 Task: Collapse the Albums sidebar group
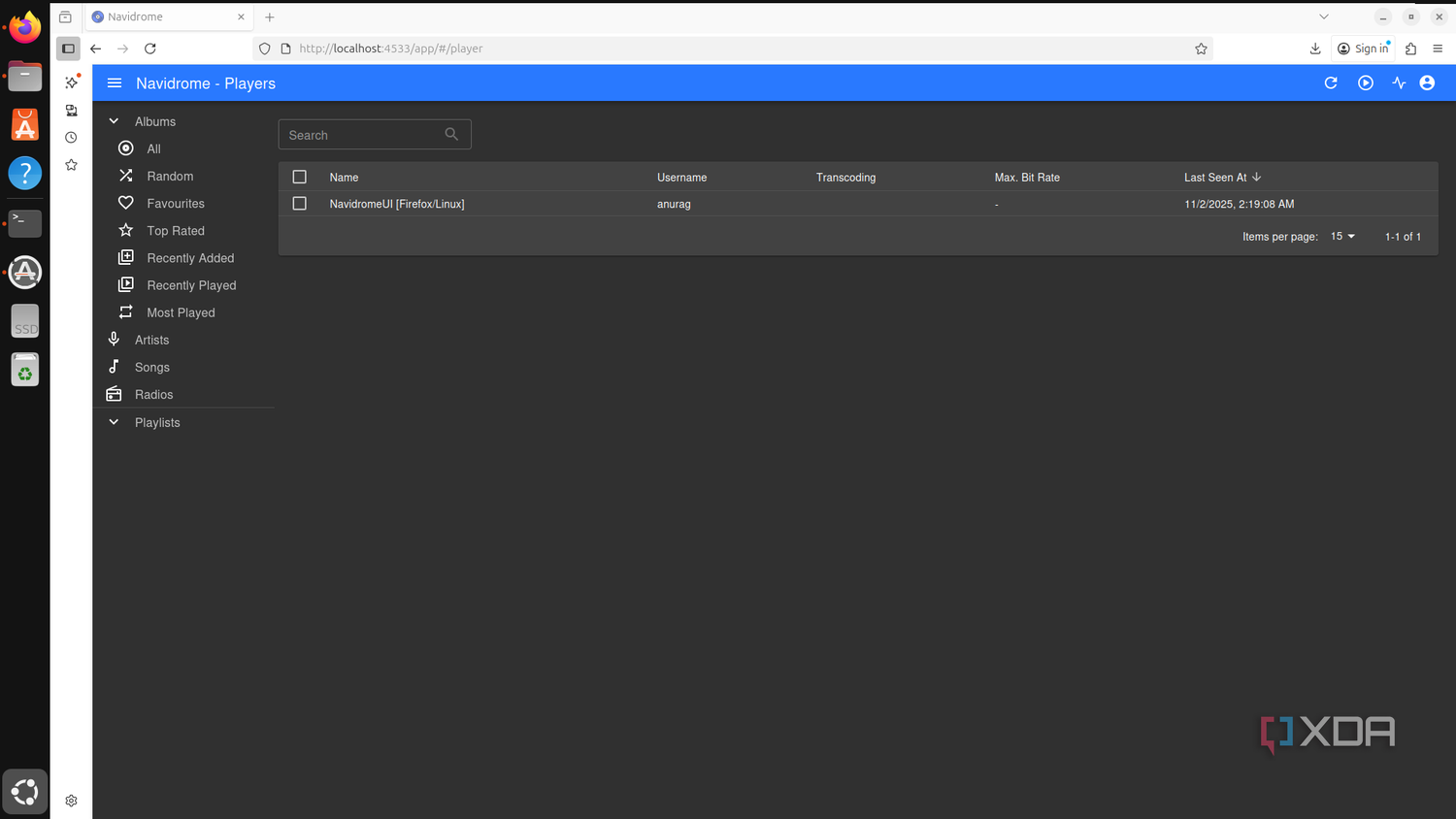(x=114, y=121)
